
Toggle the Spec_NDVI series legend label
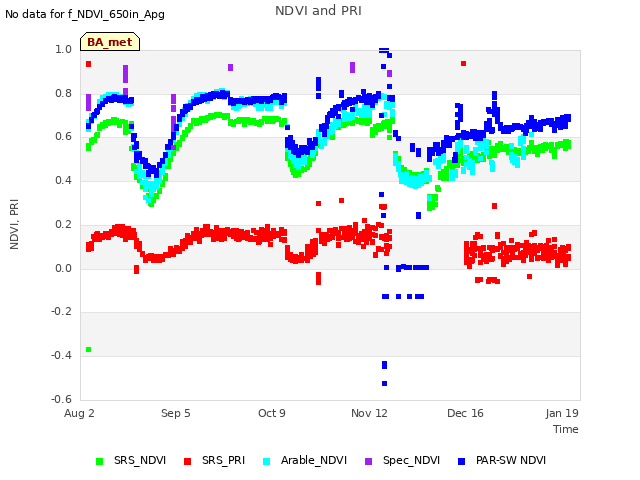[411, 460]
